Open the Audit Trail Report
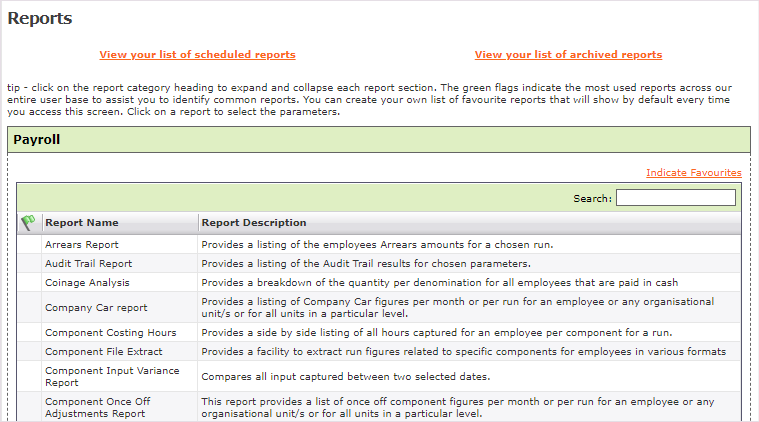This screenshot has width=759, height=422. coord(88,264)
